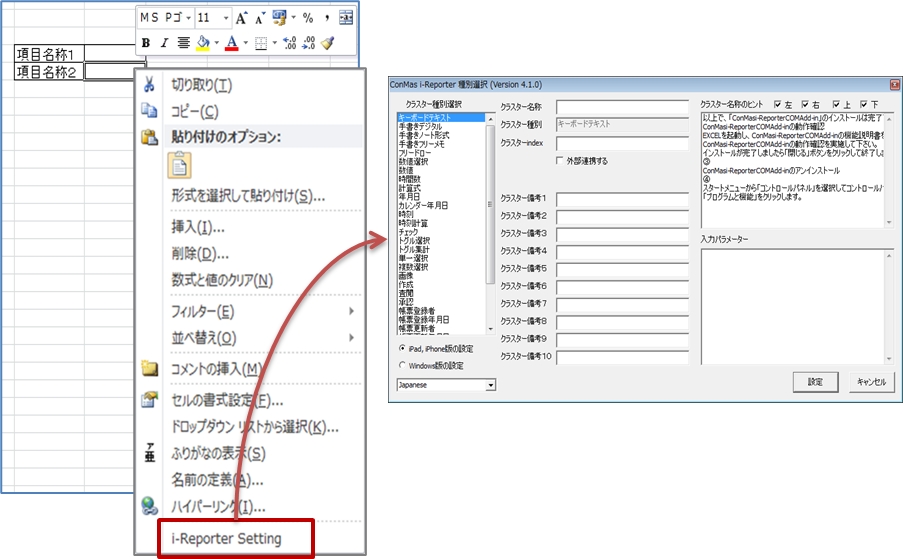Select the Windows版の設定 radio button
Viewport: 903px width, 559px height.
tap(402, 366)
